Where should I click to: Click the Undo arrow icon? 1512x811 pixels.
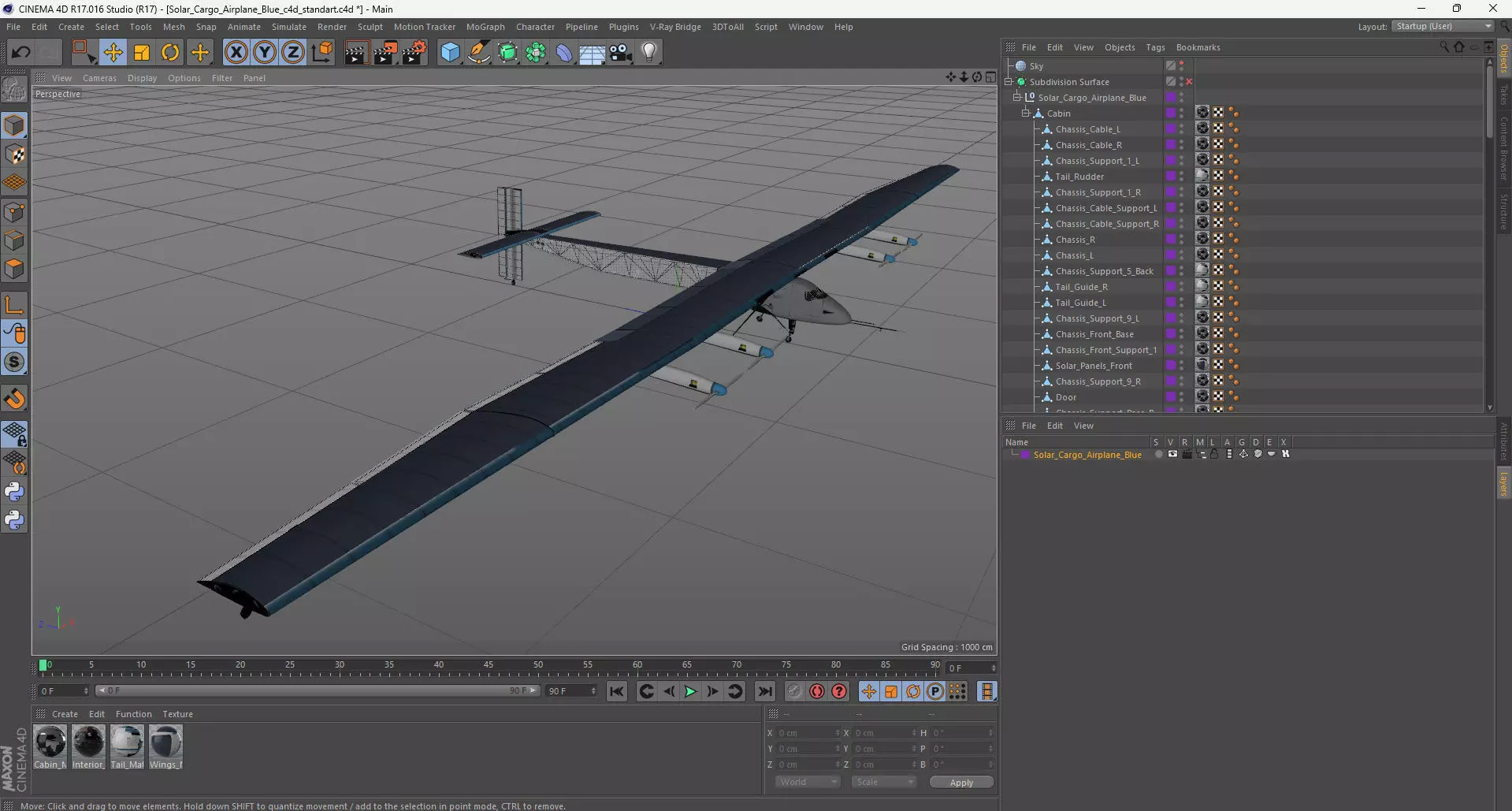(x=20, y=53)
